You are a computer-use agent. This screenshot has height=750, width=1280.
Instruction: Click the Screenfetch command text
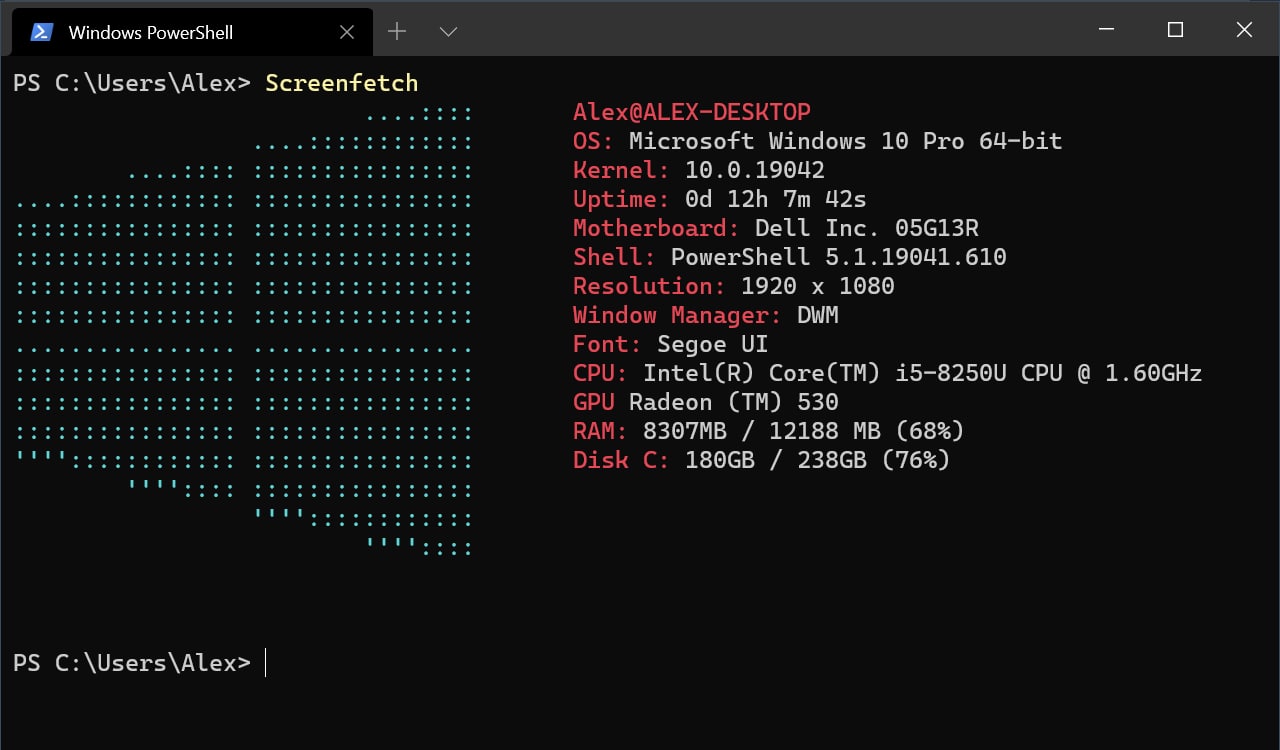pyautogui.click(x=342, y=83)
